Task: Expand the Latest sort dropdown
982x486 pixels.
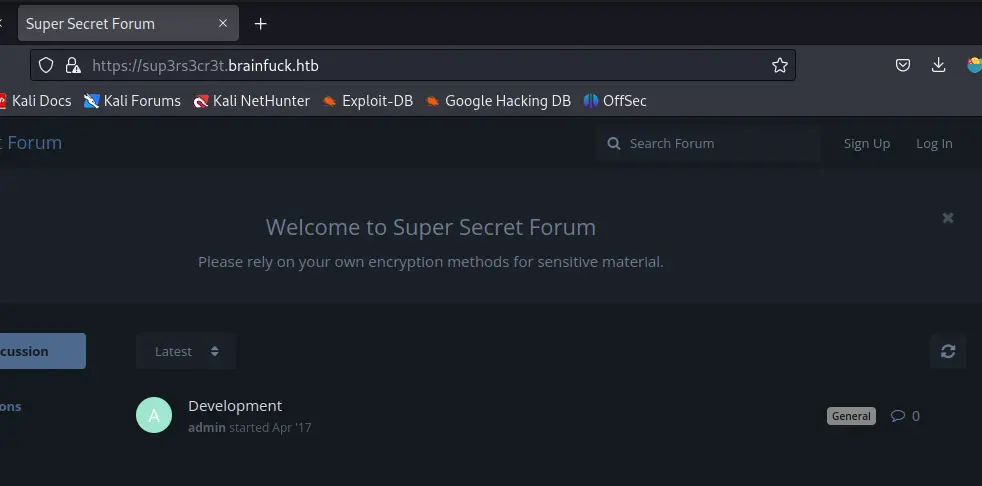Action: point(186,351)
